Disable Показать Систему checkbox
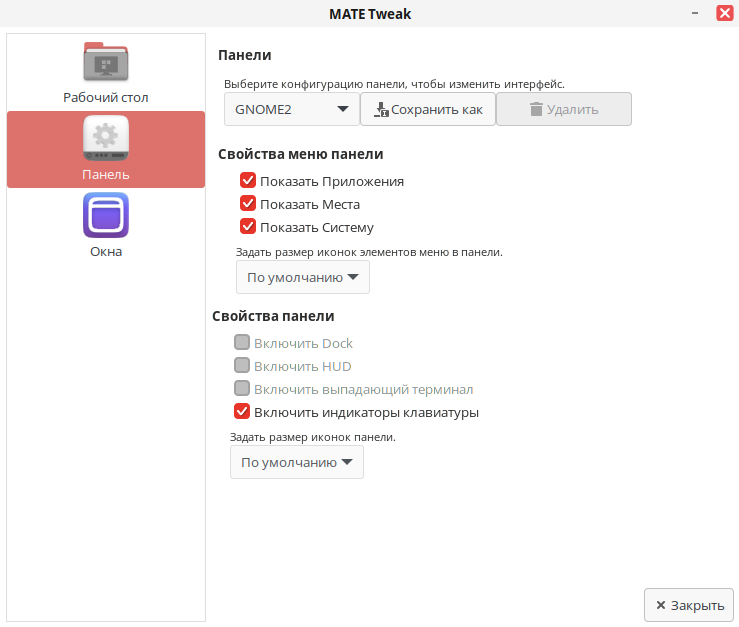 click(248, 227)
